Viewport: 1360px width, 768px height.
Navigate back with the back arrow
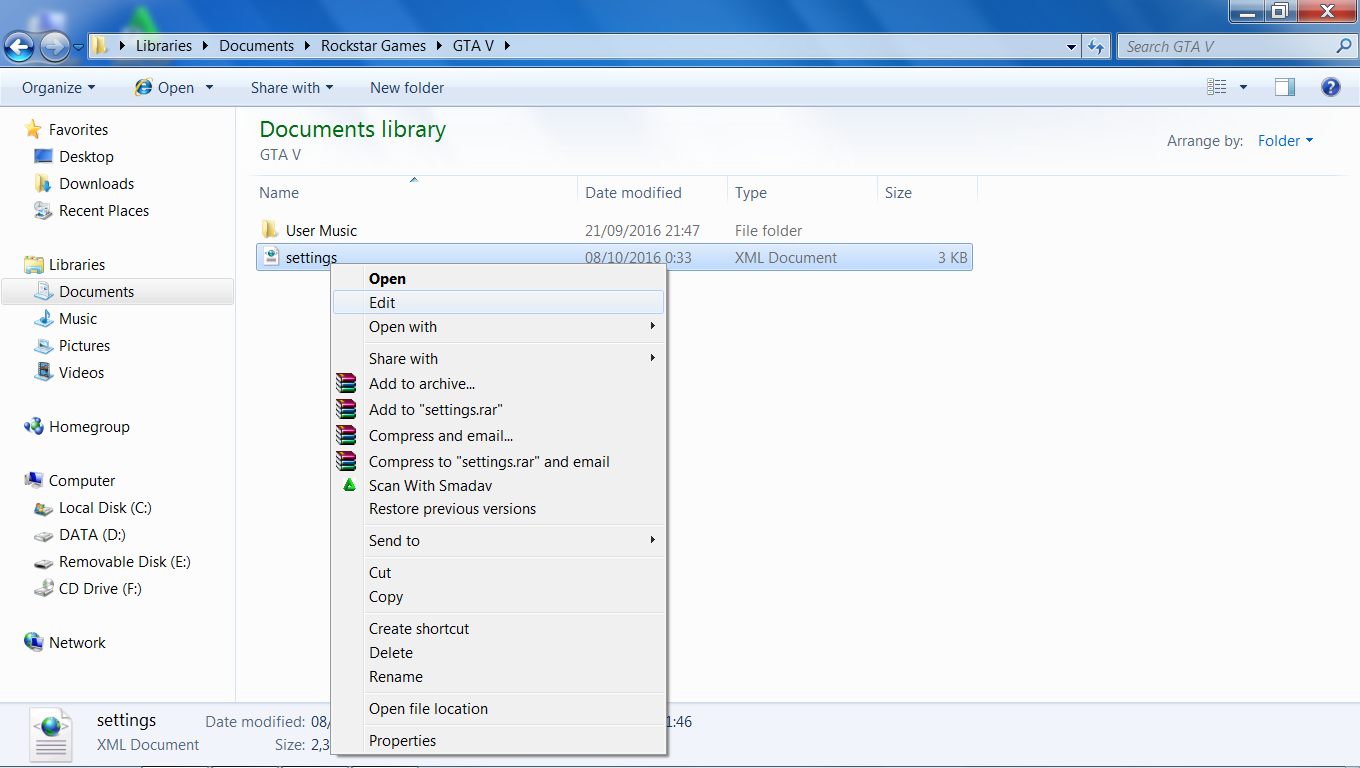tap(20, 46)
